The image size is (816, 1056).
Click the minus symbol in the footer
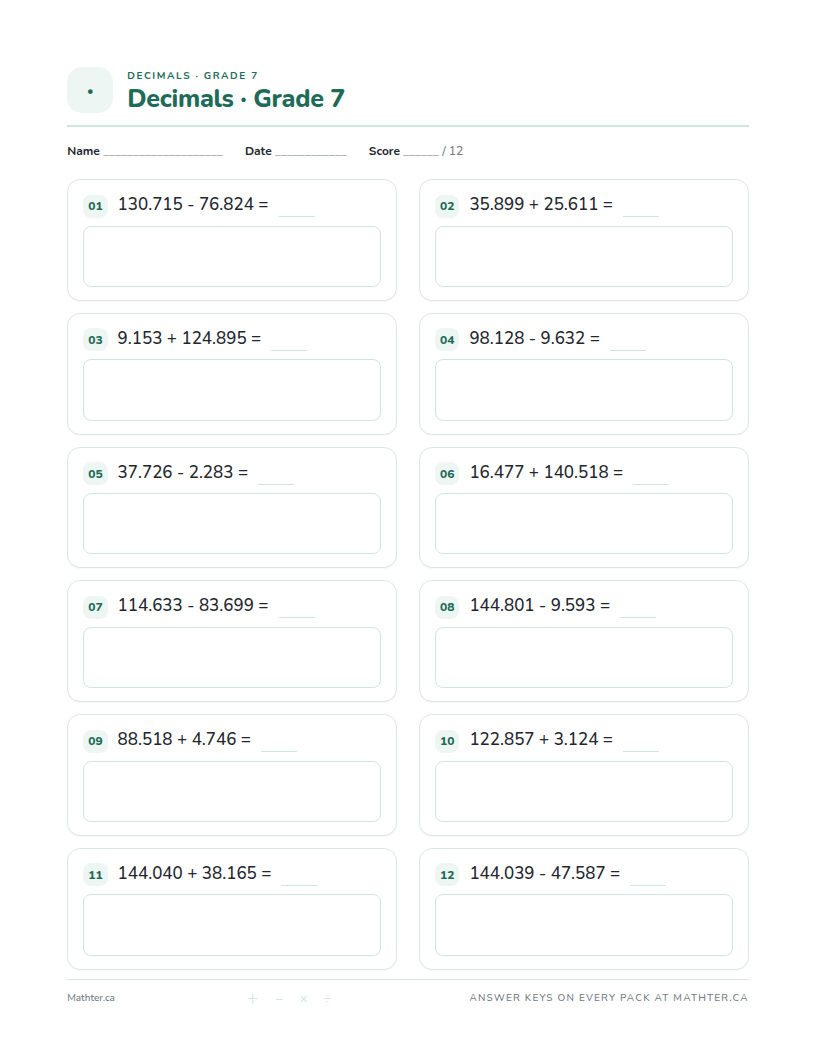click(279, 998)
